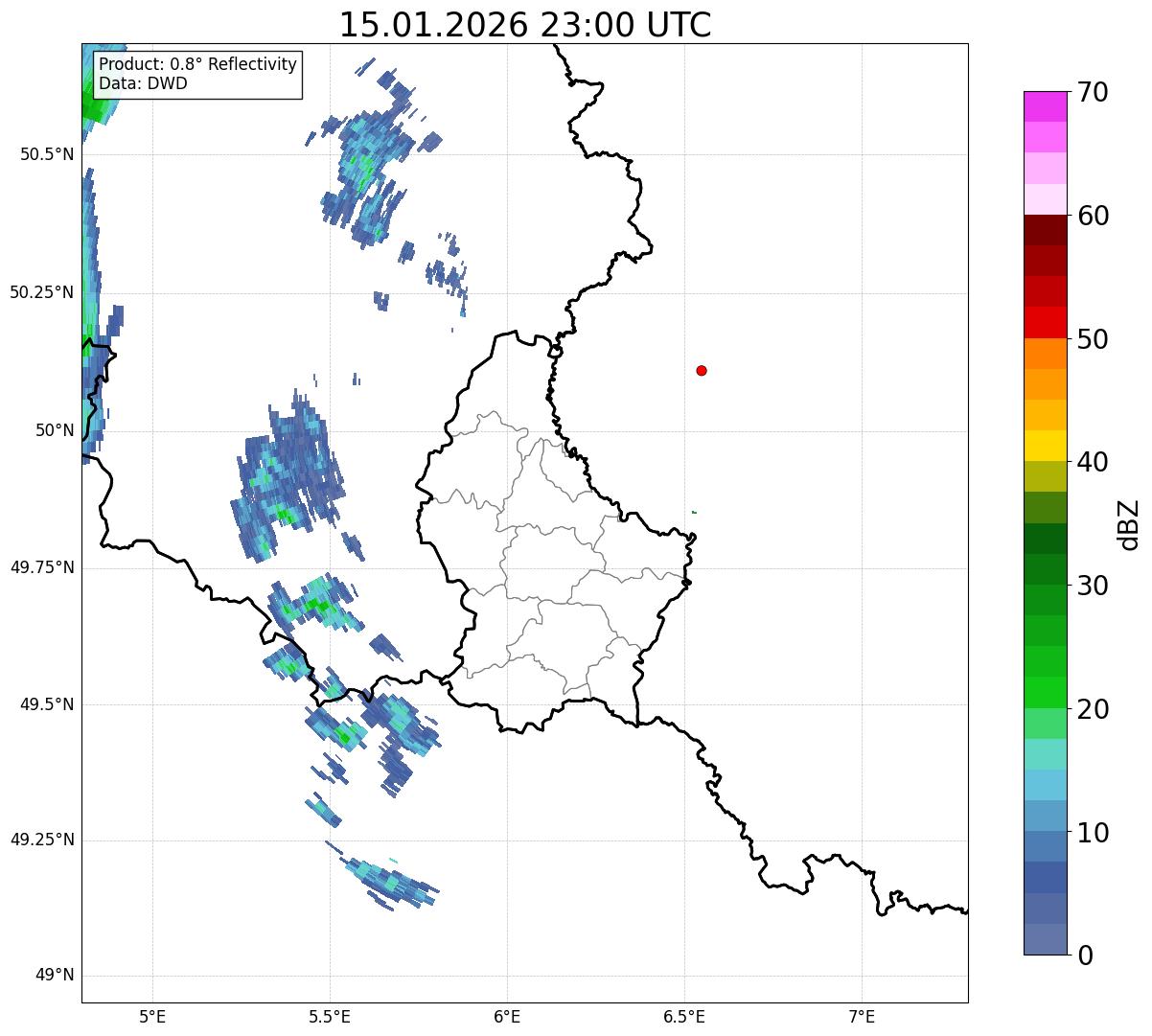Click the colorbar tick value 40
The height and width of the screenshot is (1036, 1152).
point(1093,462)
